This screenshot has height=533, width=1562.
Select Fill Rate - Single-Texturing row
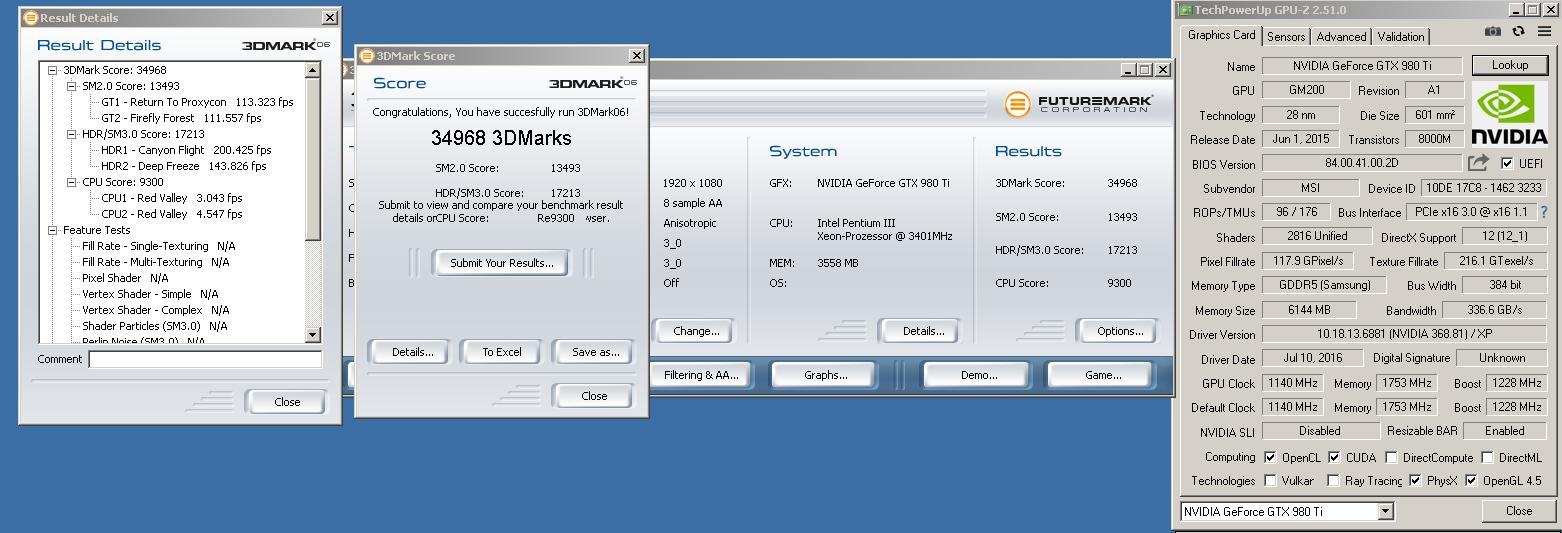158,246
